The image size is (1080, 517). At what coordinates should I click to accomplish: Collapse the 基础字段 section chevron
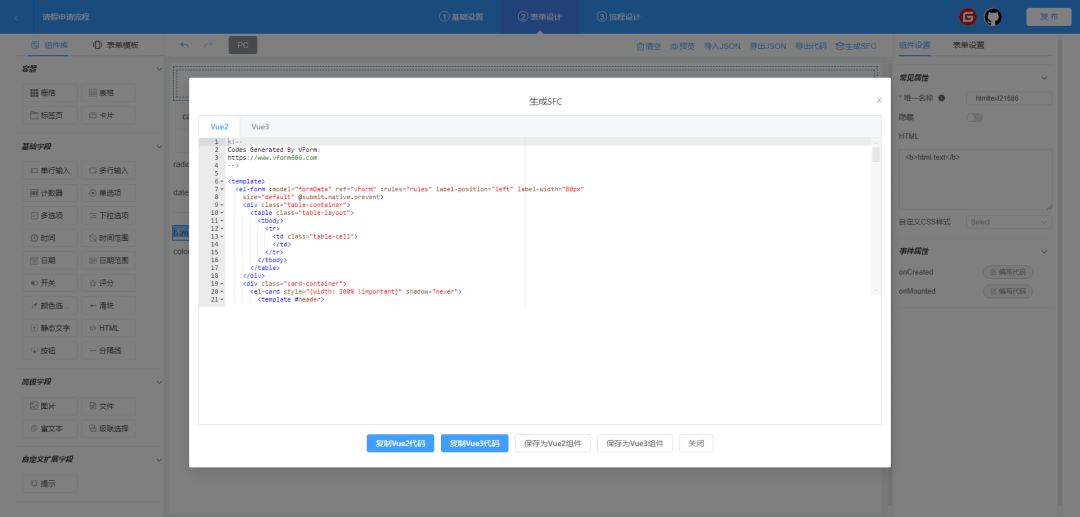[160, 146]
